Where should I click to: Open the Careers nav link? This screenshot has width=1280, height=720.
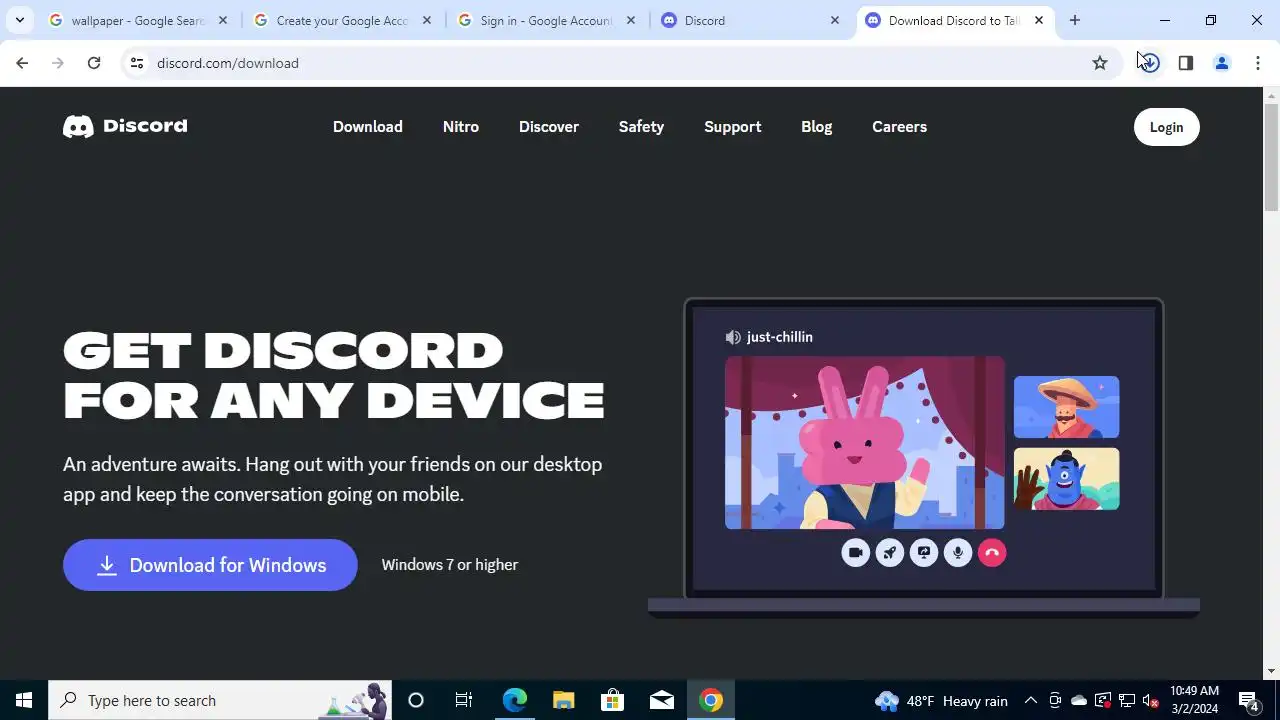pyautogui.click(x=899, y=127)
